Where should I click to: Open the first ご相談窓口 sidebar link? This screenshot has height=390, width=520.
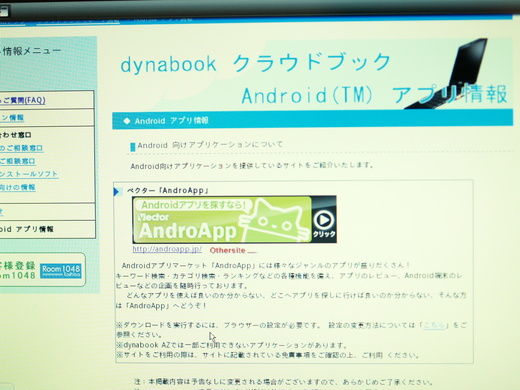pyautogui.click(x=21, y=148)
